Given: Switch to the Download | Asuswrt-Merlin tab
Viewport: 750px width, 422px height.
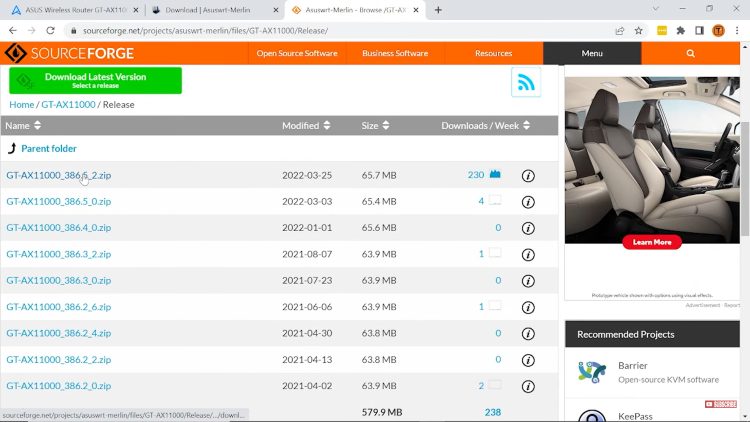Looking at the screenshot, I should (210, 10).
